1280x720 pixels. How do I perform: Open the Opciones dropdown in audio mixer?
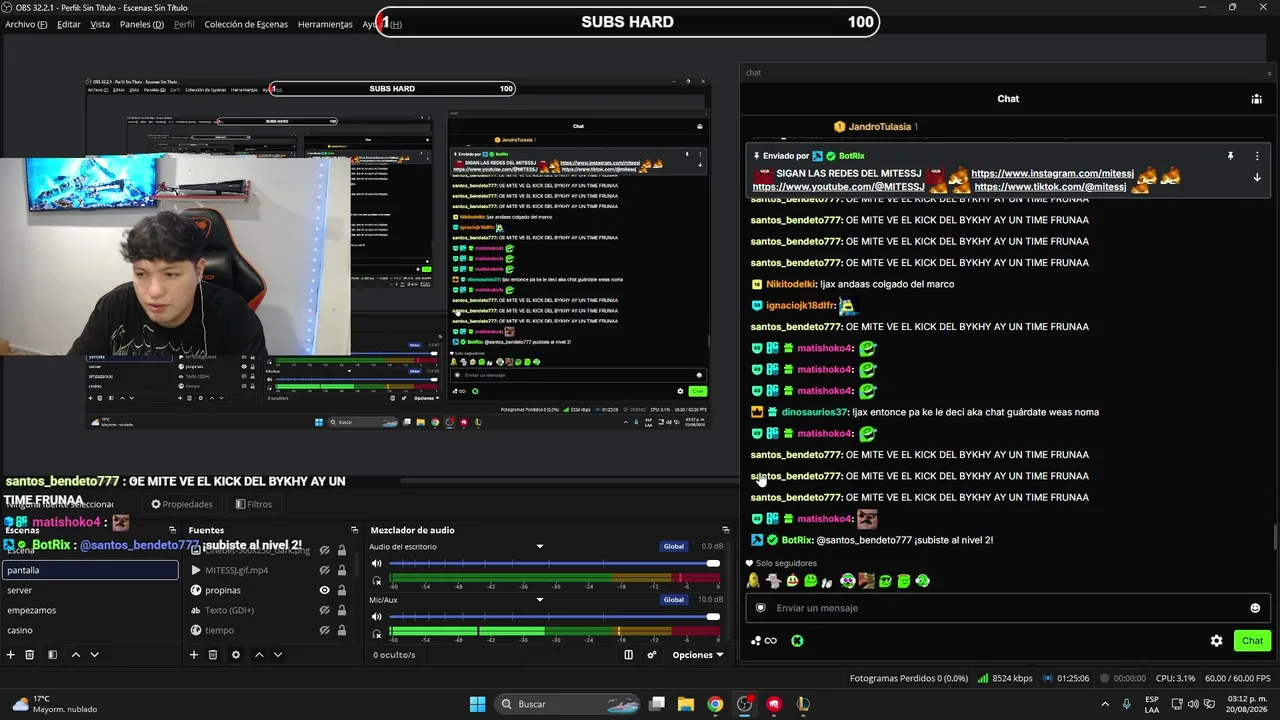[x=698, y=655]
